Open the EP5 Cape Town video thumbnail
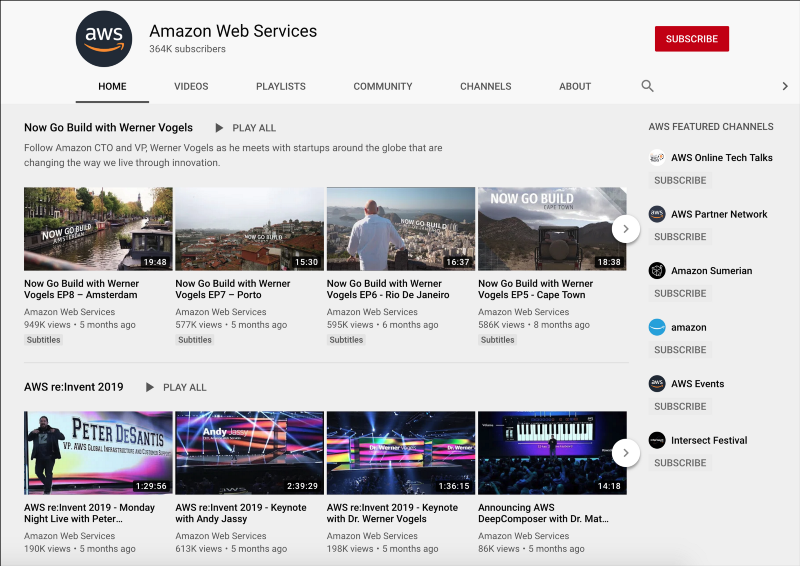Viewport: 800px width, 566px height. coord(552,229)
